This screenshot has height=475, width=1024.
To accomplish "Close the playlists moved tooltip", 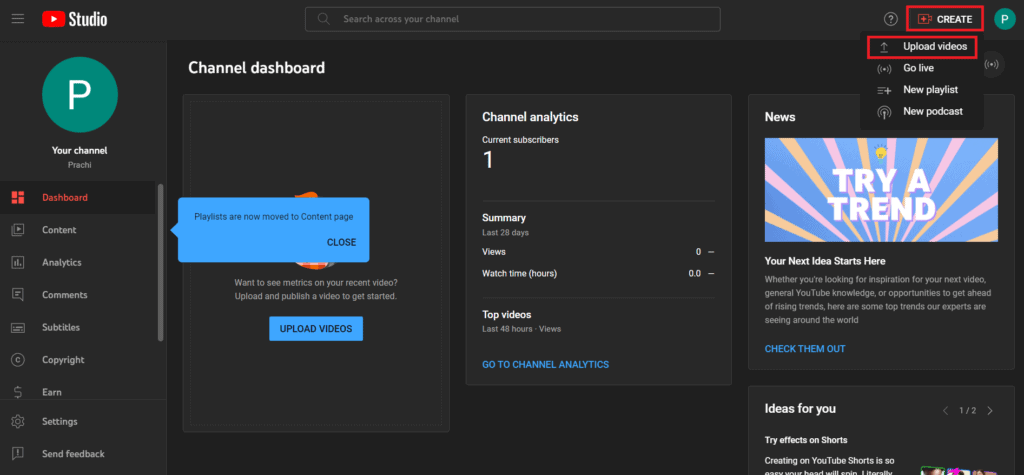I will click(342, 242).
